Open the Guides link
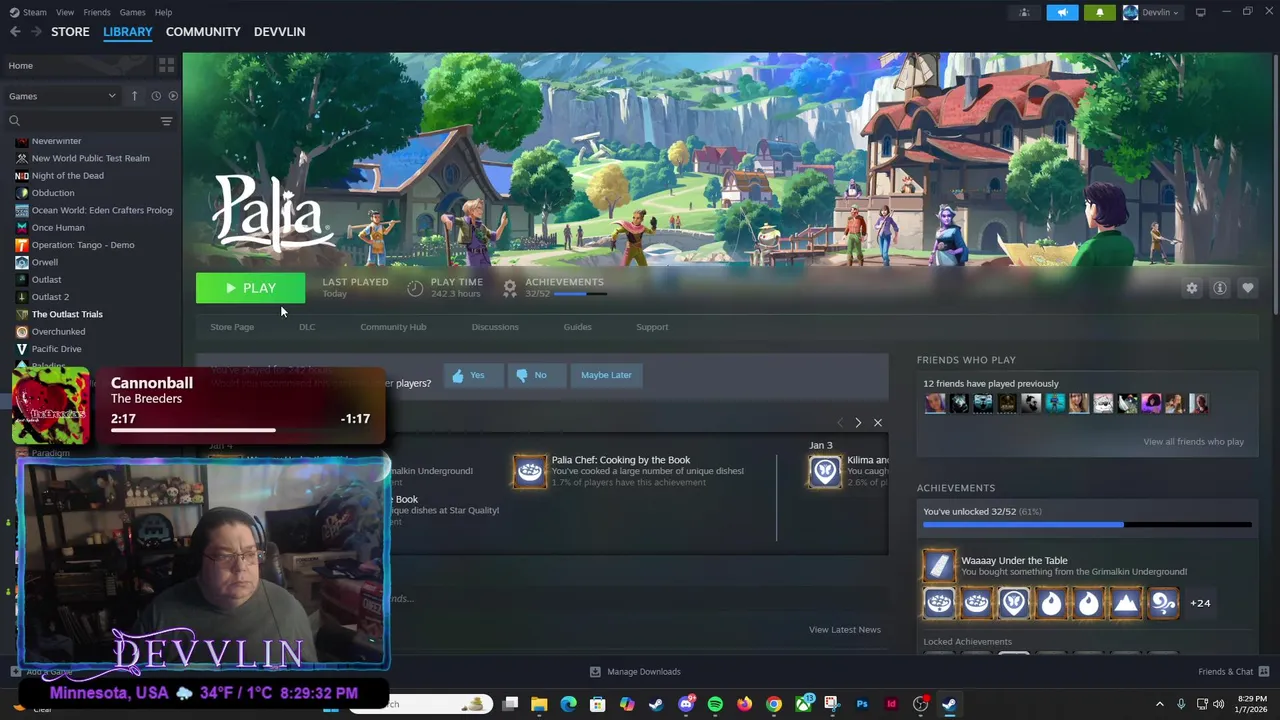 577,327
